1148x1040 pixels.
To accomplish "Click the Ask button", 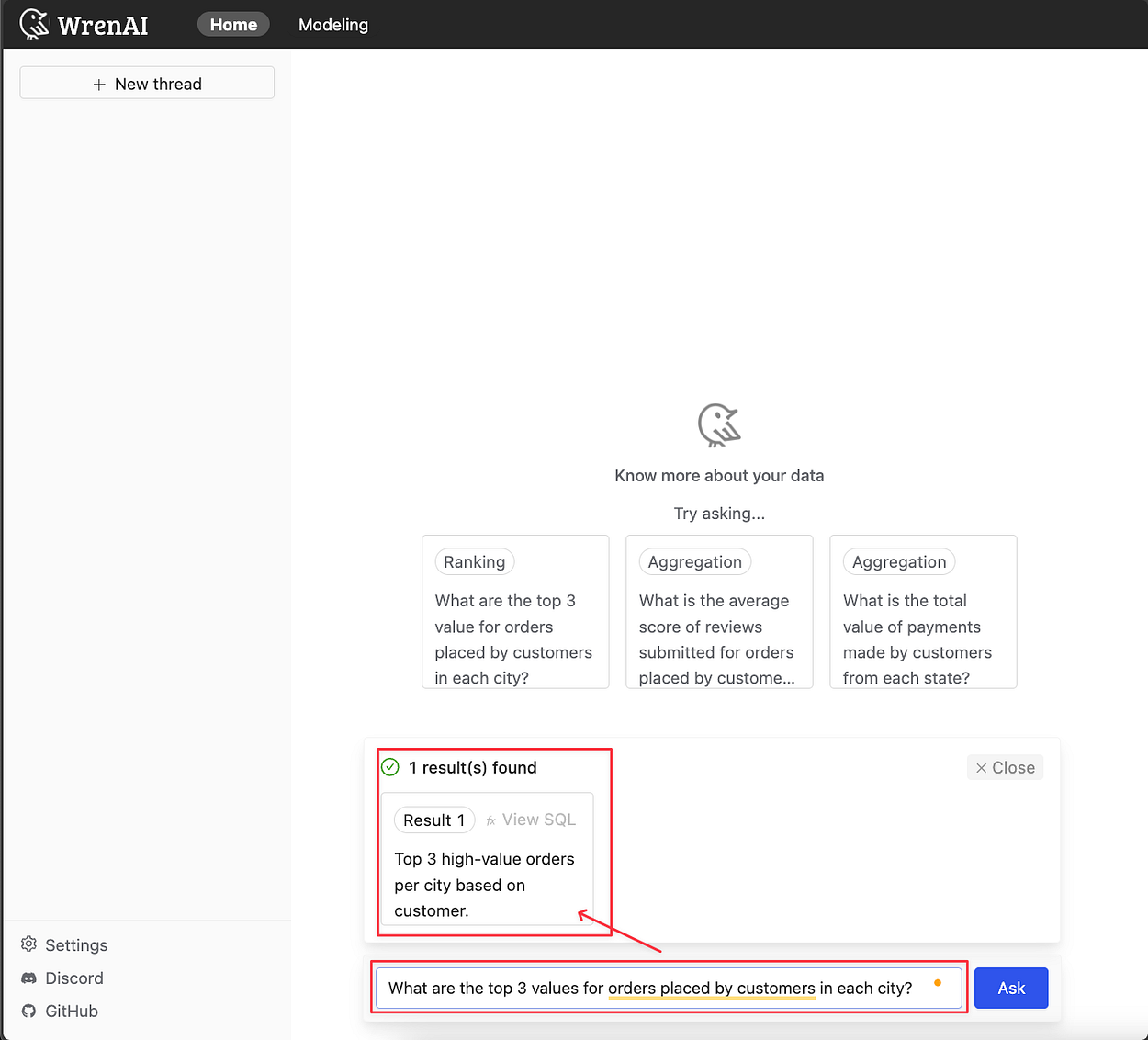I will click(x=1010, y=988).
